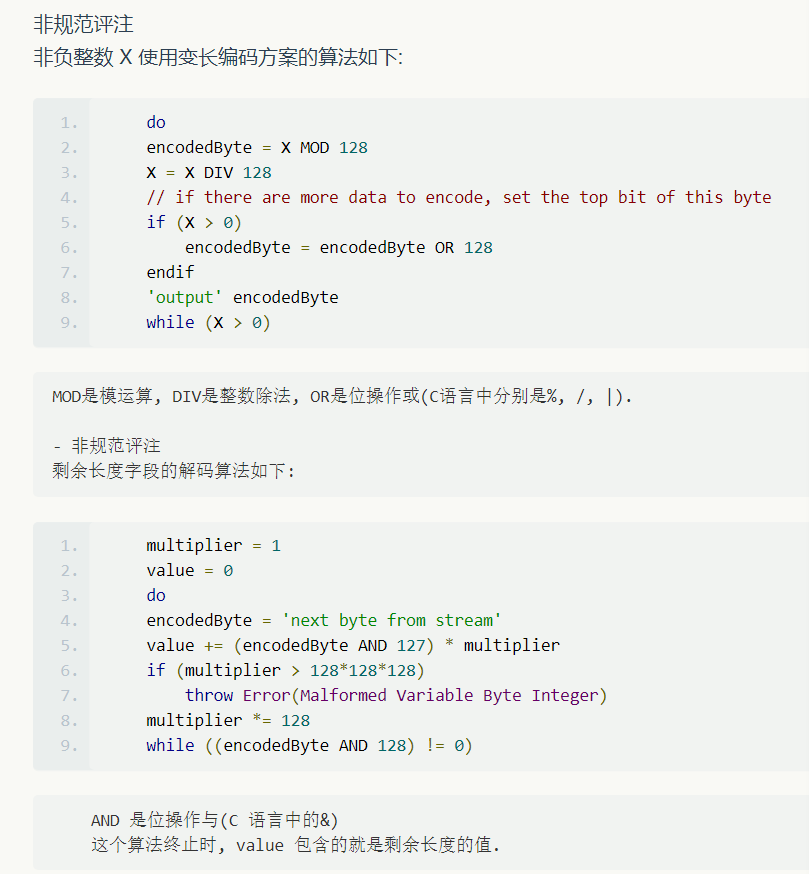
Task: Click 剩余长度字段的解码算法如下 sentence
Action: (x=173, y=471)
